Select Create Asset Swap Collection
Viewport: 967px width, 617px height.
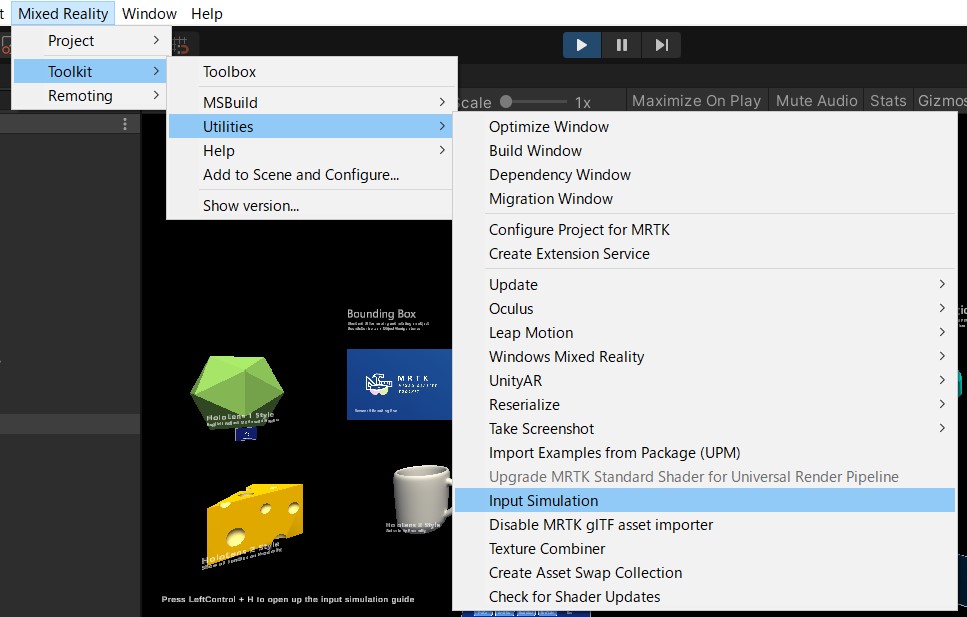pyautogui.click(x=704, y=573)
